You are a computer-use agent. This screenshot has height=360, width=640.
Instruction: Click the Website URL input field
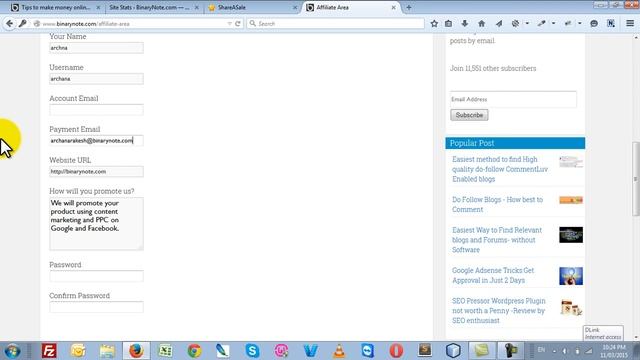[x=96, y=171]
